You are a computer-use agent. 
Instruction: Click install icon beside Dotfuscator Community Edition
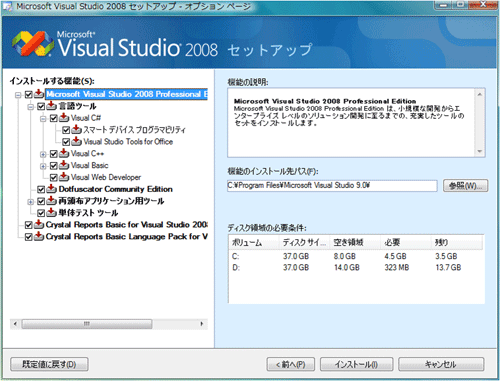[x=51, y=189]
